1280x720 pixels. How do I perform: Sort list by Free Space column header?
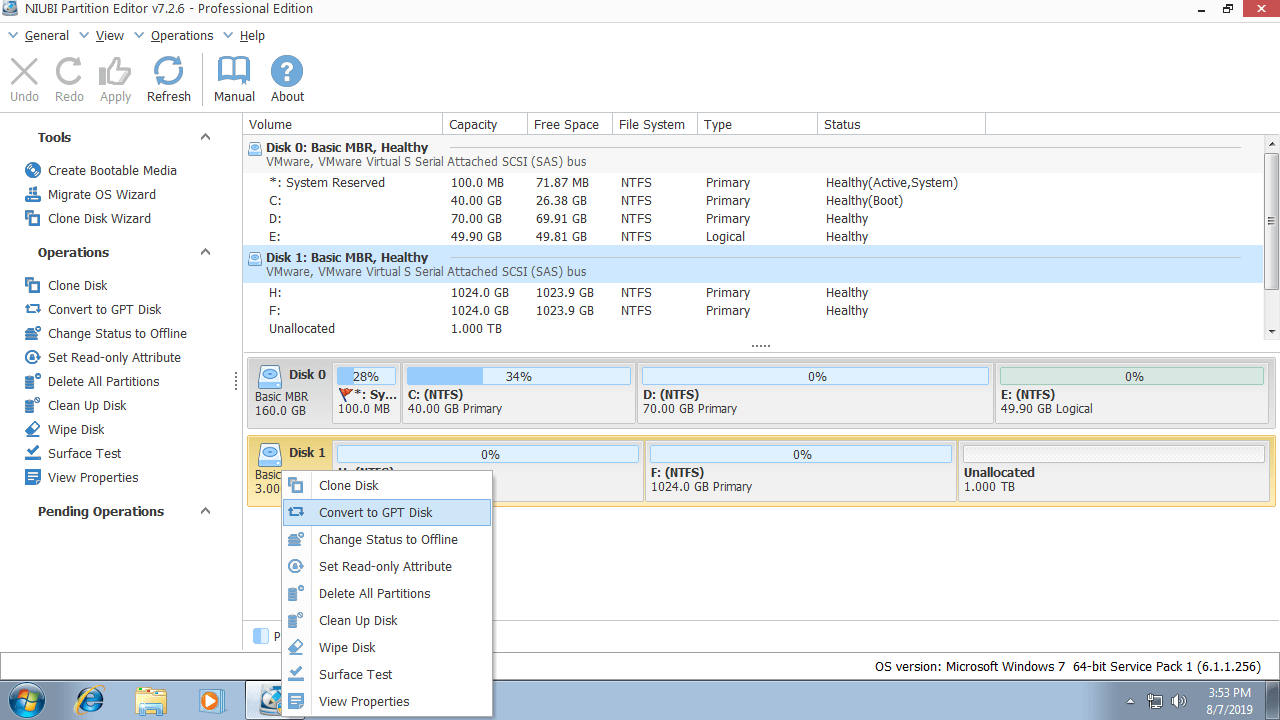566,125
